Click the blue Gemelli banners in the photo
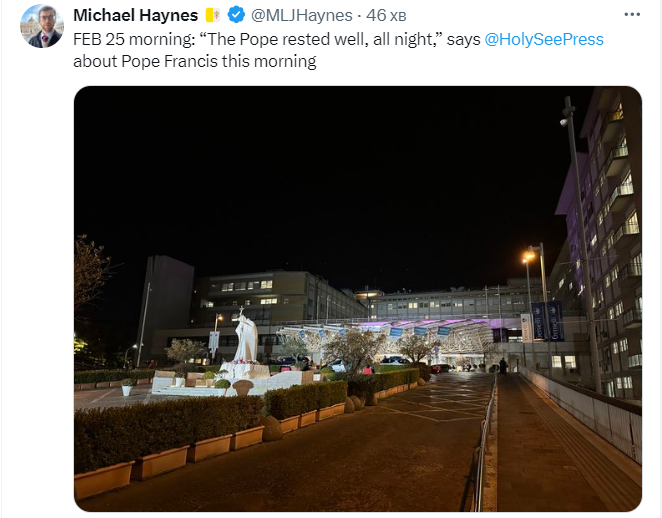The image size is (662, 518). click(x=548, y=321)
